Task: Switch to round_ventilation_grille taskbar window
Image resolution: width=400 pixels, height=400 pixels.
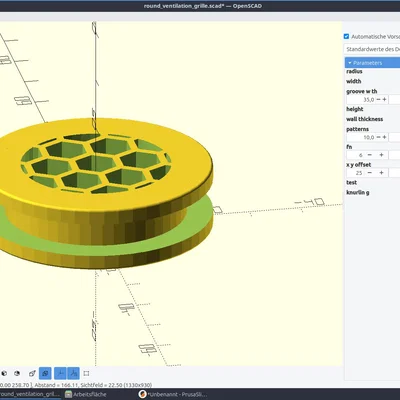Action: pos(30,394)
